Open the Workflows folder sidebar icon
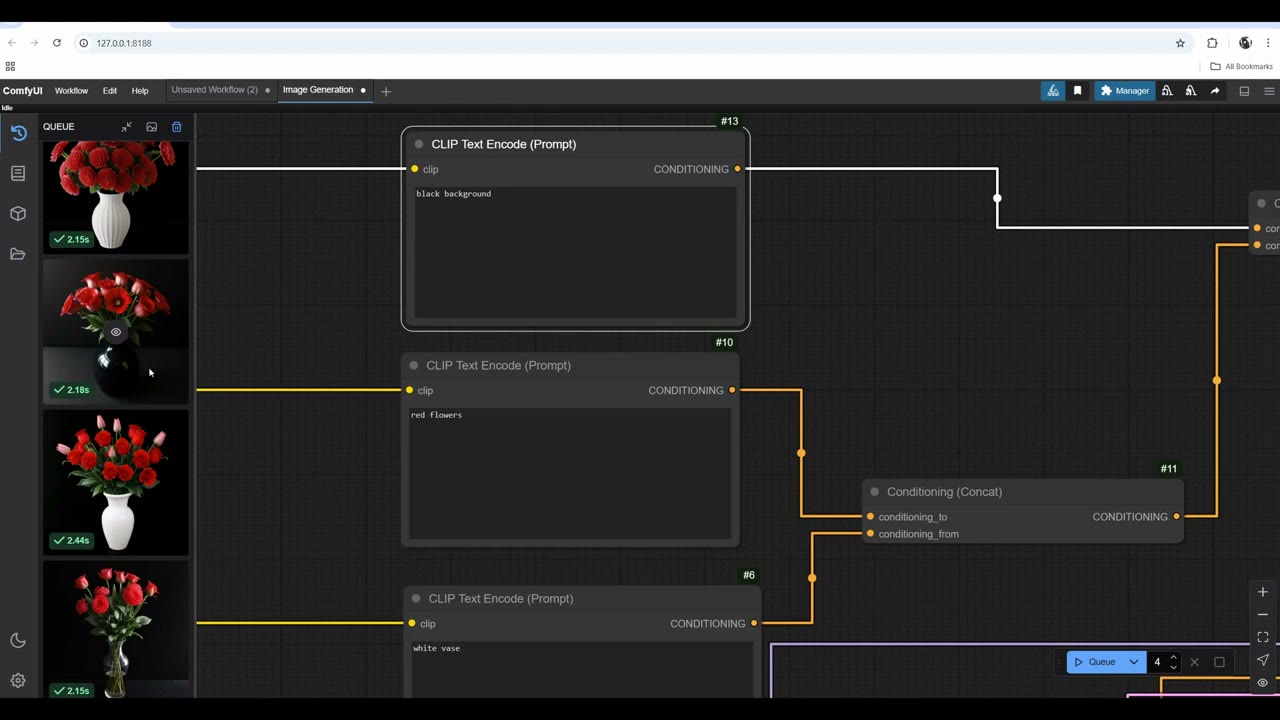The width and height of the screenshot is (1280, 720). 18,254
